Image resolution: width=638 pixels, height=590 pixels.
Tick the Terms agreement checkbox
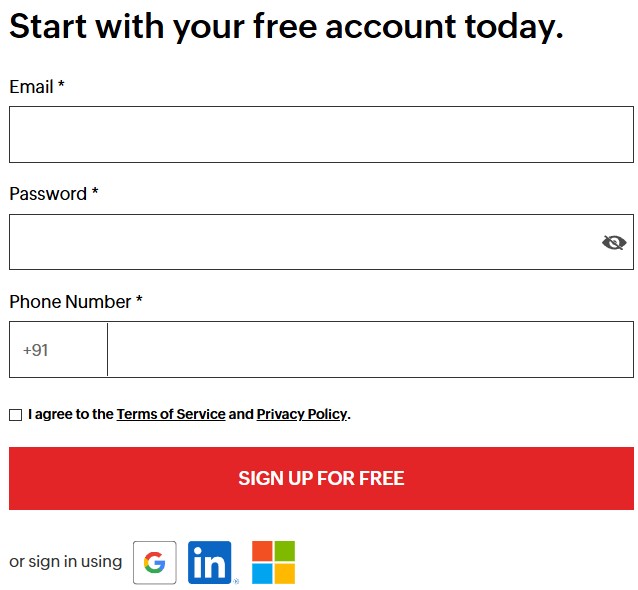(16, 415)
